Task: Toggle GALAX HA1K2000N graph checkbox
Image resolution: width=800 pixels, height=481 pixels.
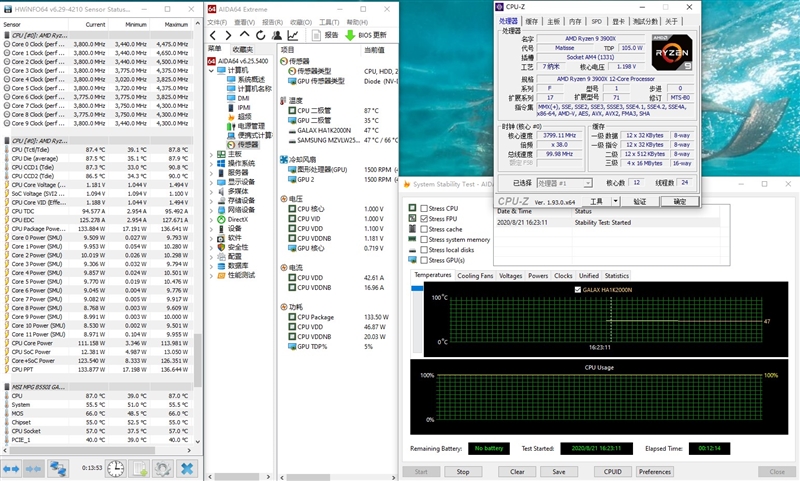Action: (578, 289)
